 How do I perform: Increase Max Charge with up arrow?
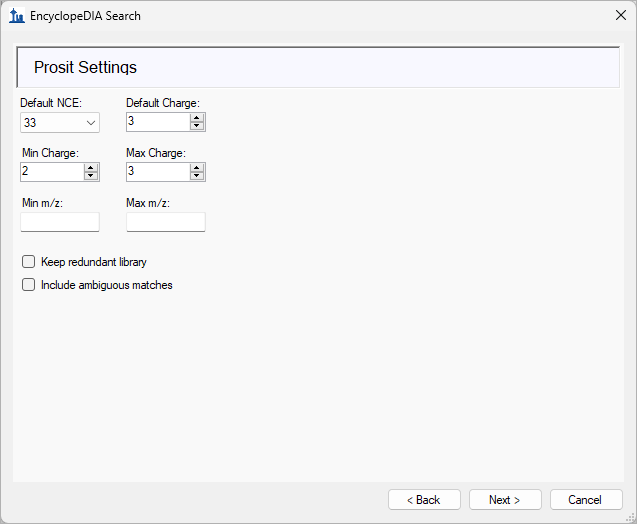197,167
